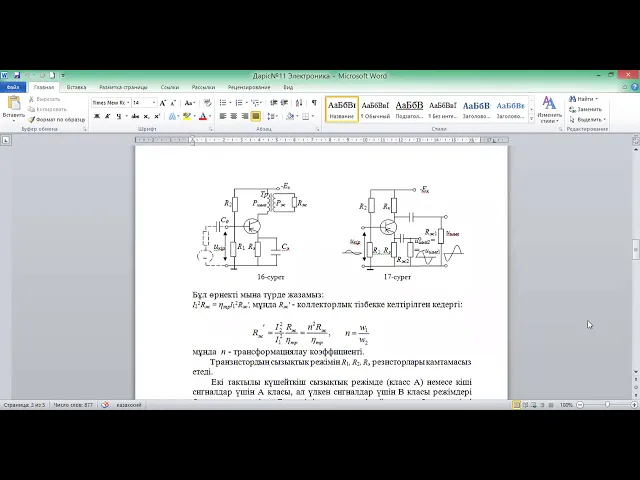The image size is (640, 480).
Task: Minimize the ribbon with the caret icon
Action: coord(624,87)
